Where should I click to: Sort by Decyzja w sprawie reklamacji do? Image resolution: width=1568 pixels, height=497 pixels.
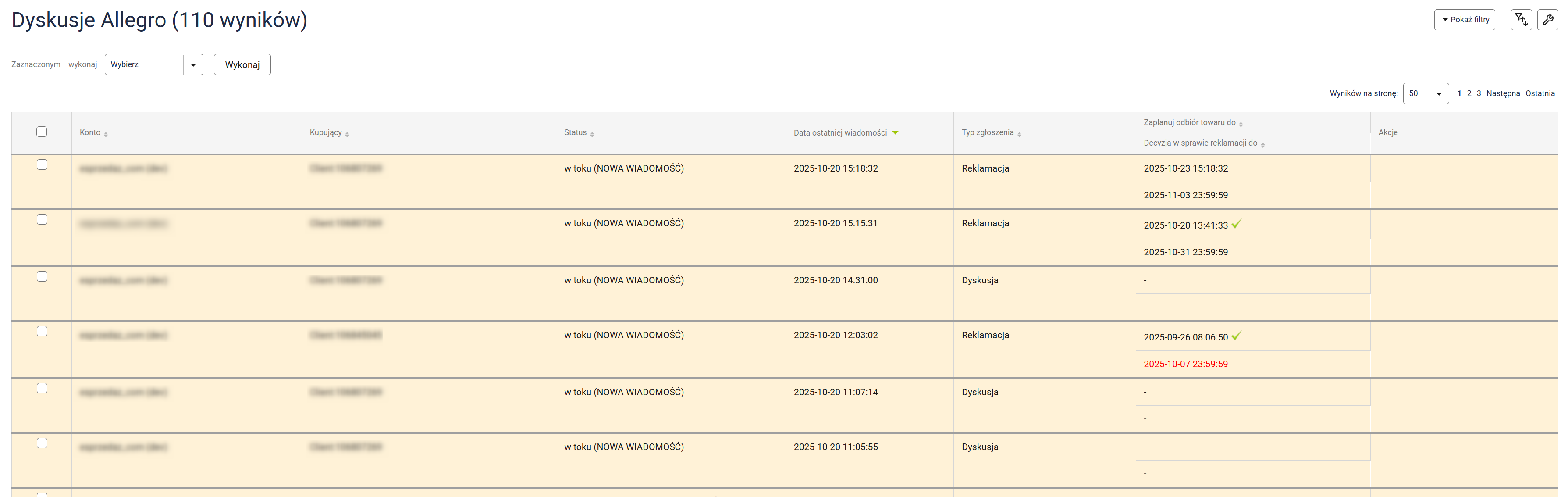[1262, 144]
